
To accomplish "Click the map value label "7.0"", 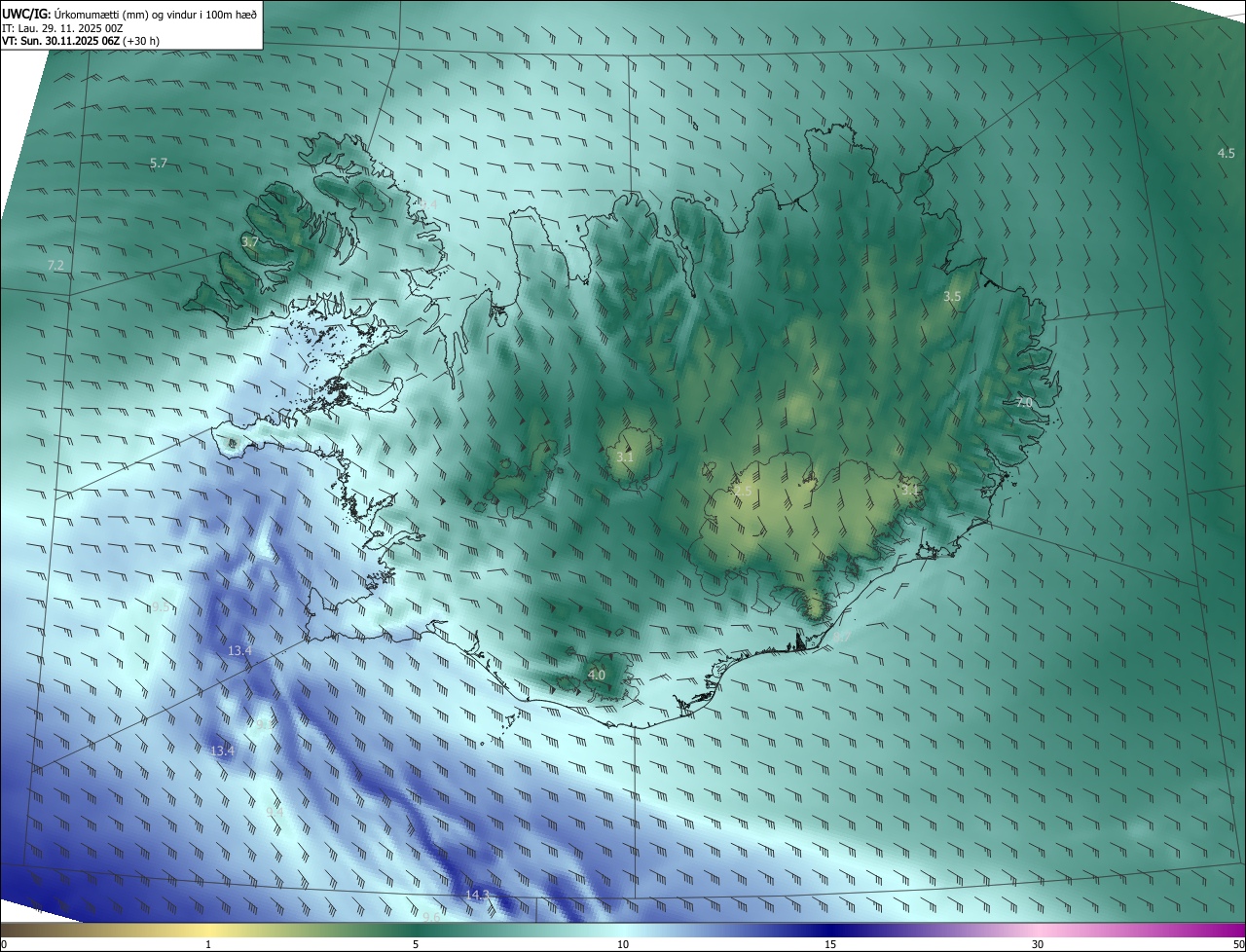I will point(1024,403).
